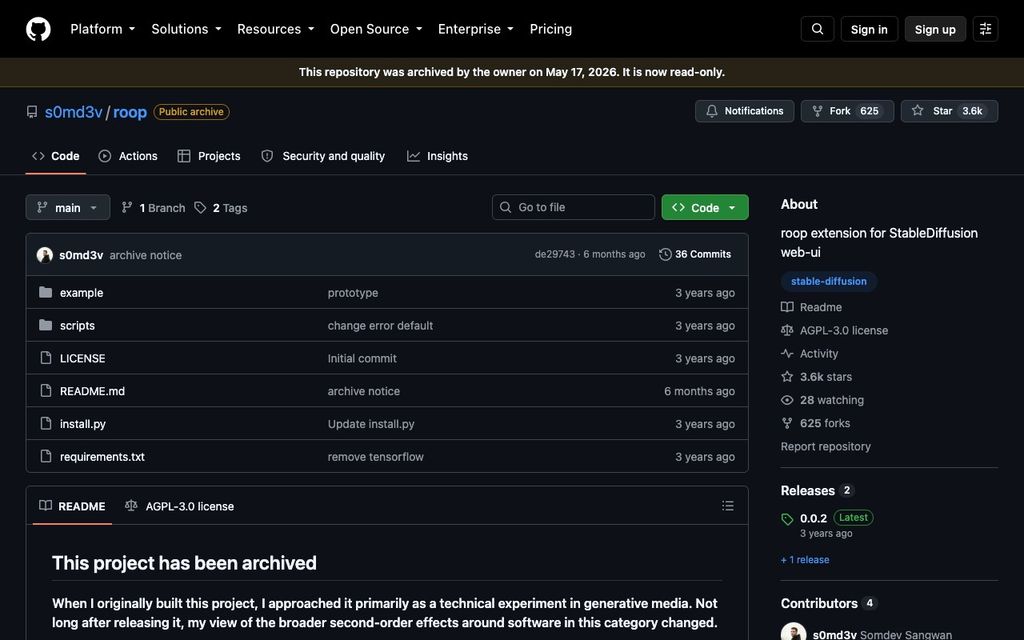Click the Report repository link
This screenshot has width=1024, height=640.
pos(825,447)
